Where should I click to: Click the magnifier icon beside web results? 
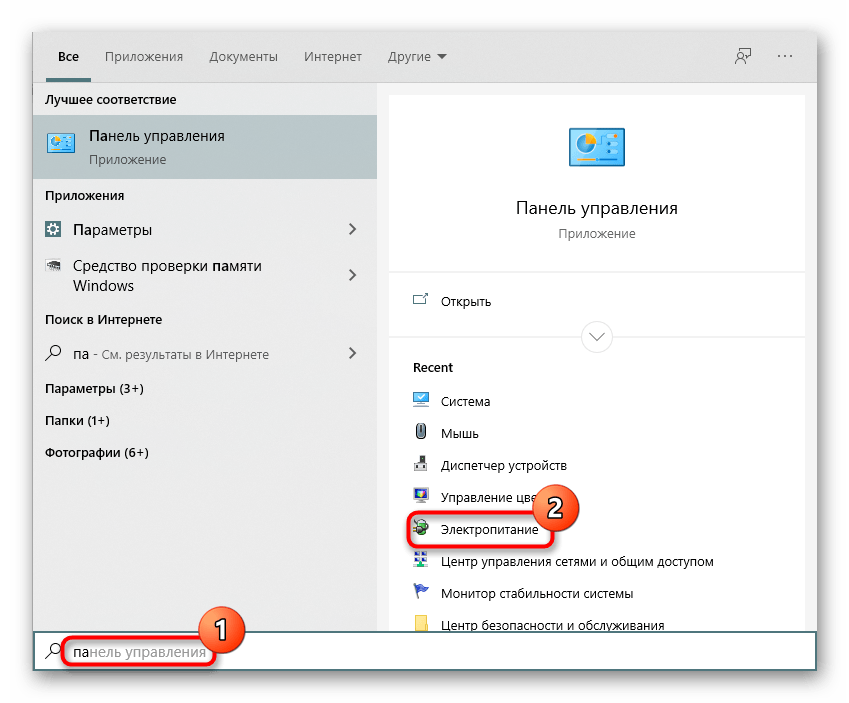(x=53, y=353)
